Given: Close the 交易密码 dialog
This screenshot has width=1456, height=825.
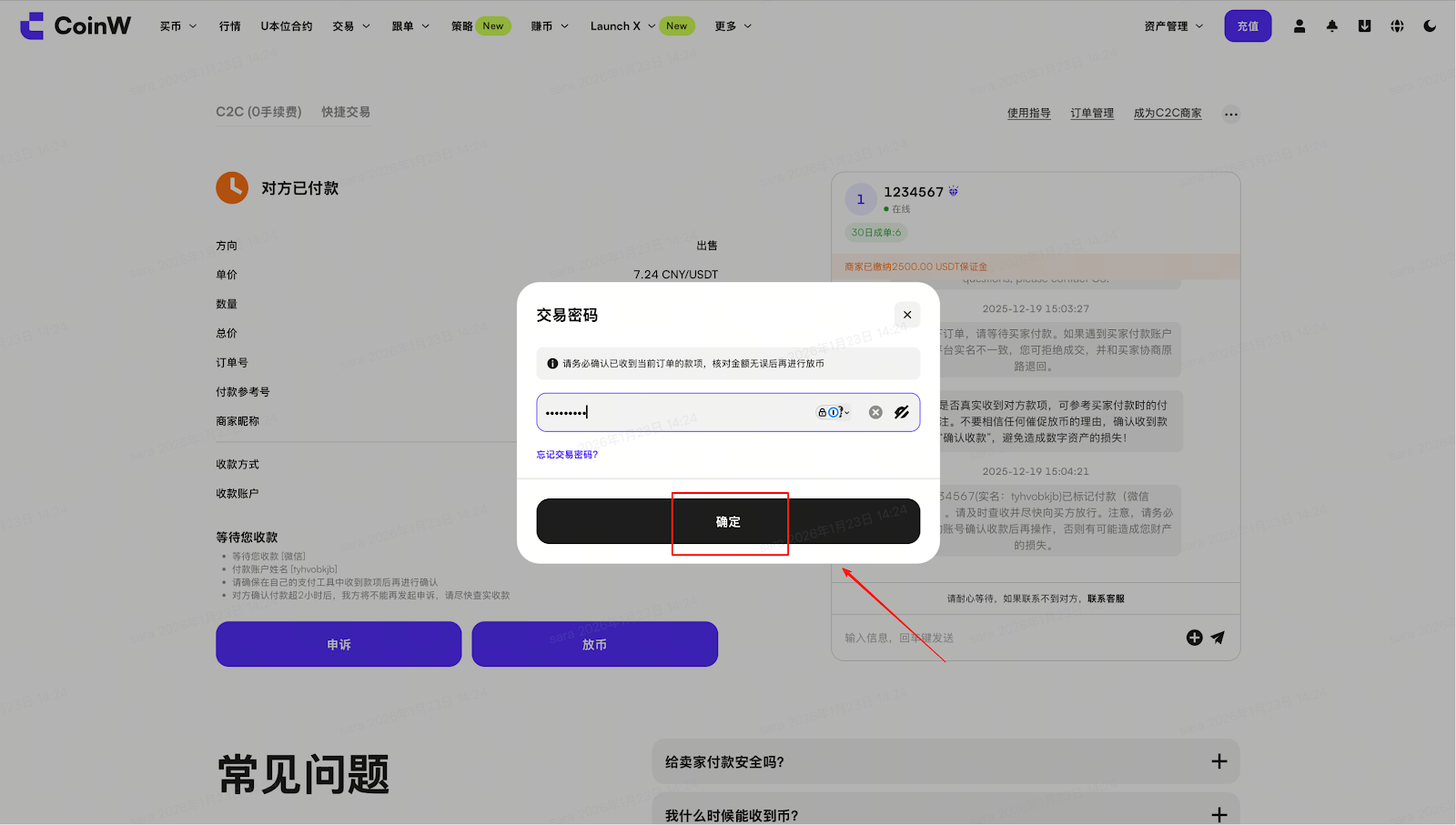Looking at the screenshot, I should 906,315.
